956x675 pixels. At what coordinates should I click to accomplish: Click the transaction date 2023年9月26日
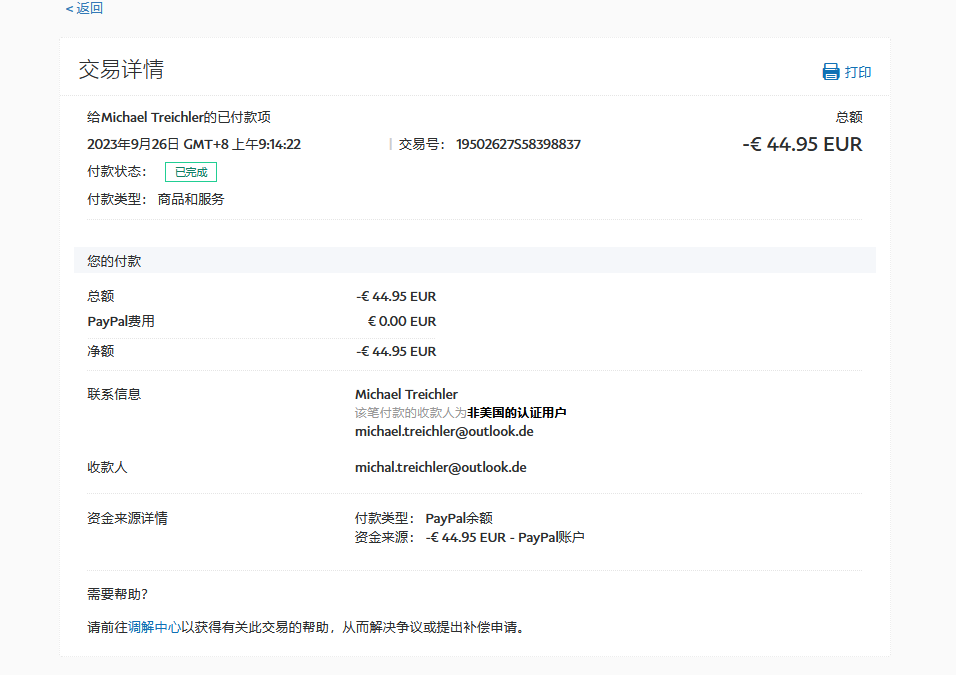point(133,144)
